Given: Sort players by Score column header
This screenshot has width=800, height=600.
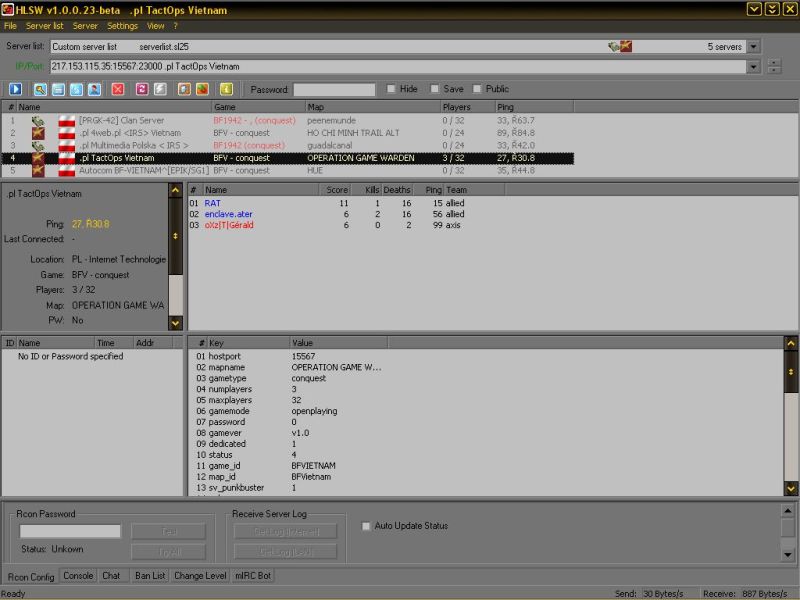Looking at the screenshot, I should click(x=336, y=189).
